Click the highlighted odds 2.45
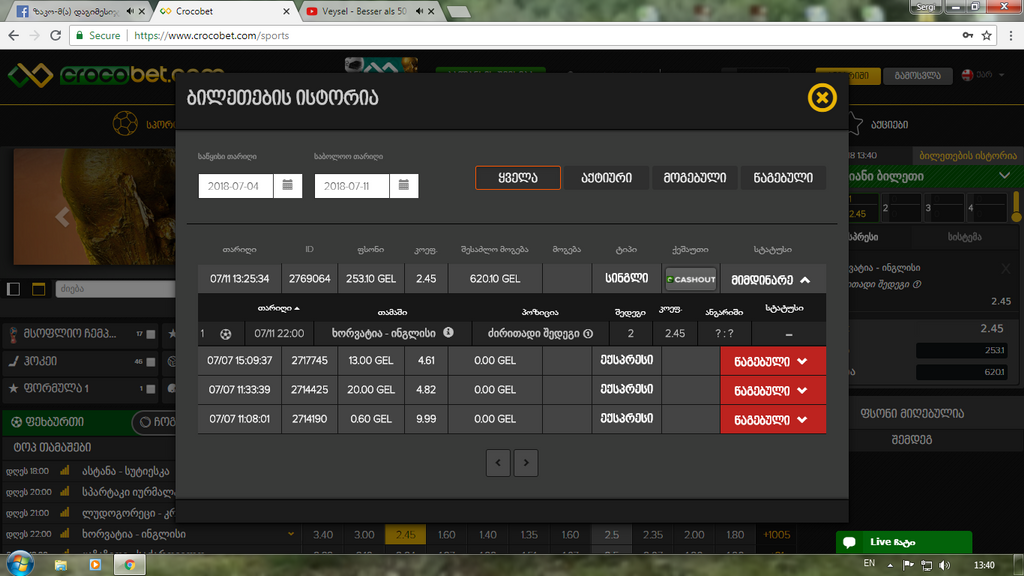The height and width of the screenshot is (576, 1024). point(406,535)
